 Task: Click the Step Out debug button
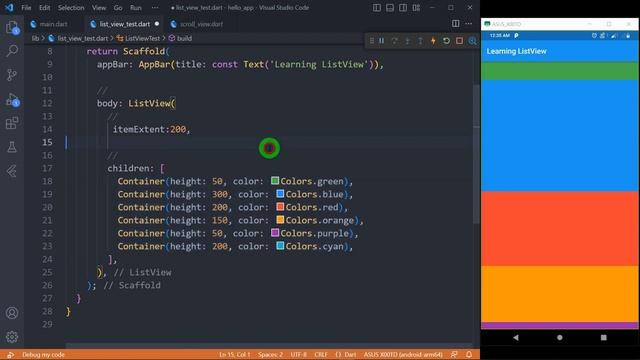click(420, 41)
